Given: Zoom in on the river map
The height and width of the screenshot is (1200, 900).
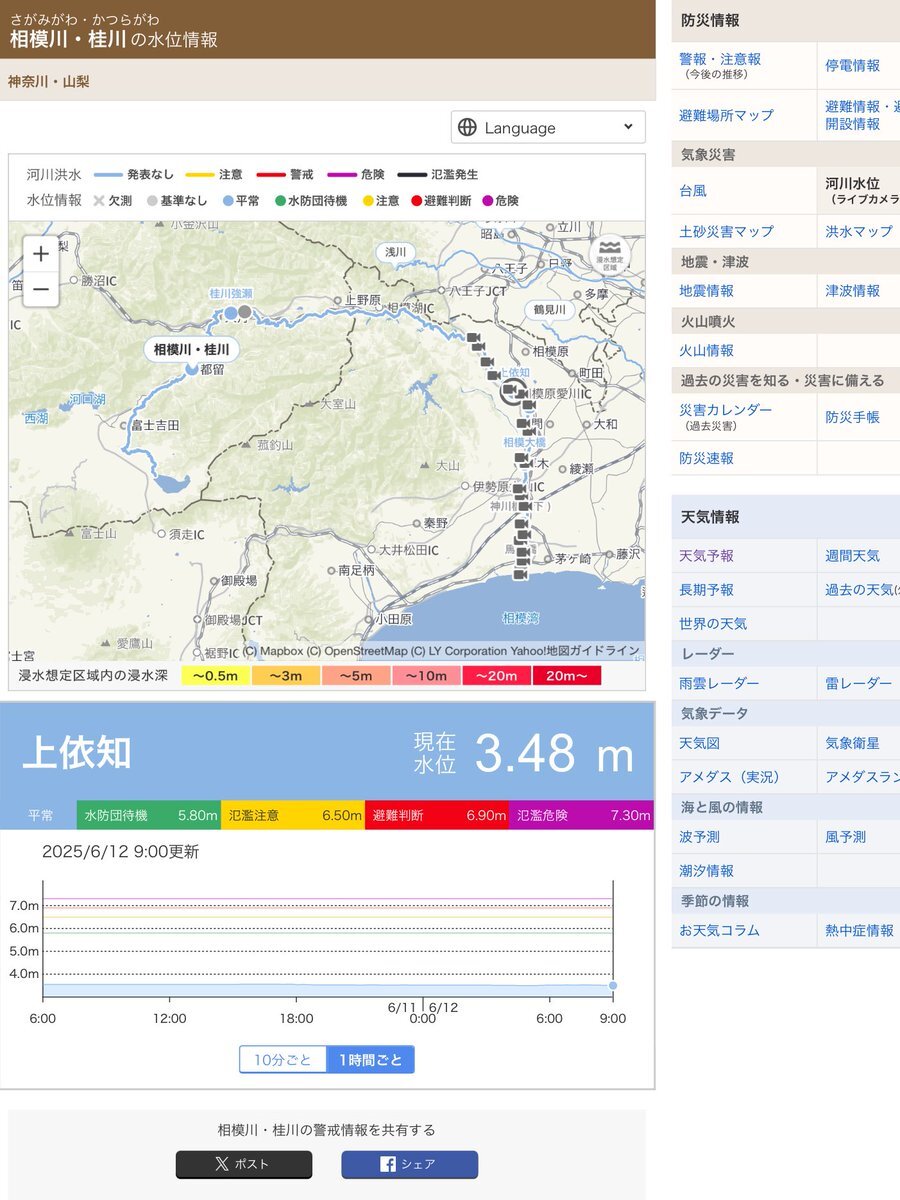Looking at the screenshot, I should (x=40, y=254).
